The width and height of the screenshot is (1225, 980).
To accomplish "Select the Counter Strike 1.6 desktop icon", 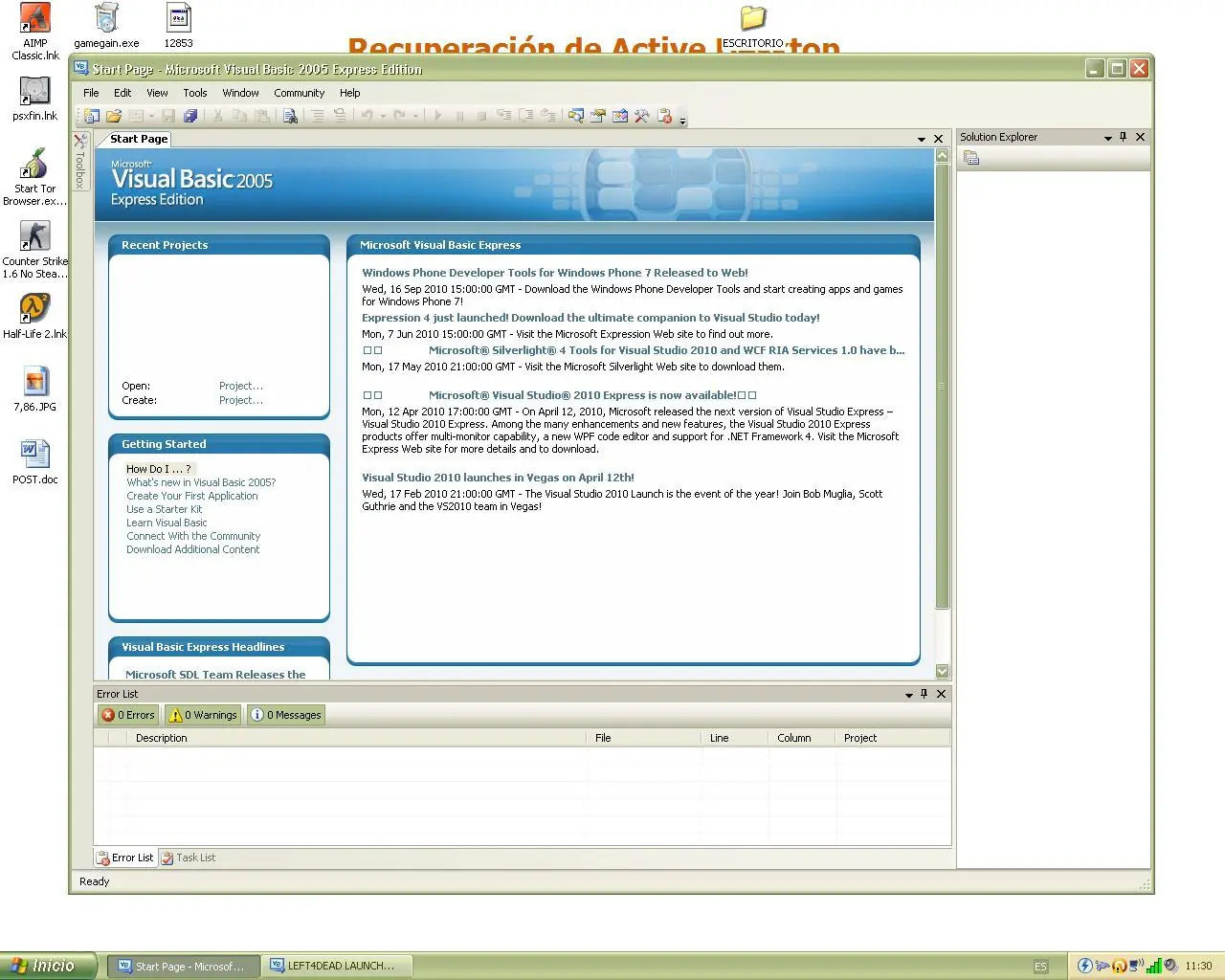I will click(x=35, y=250).
